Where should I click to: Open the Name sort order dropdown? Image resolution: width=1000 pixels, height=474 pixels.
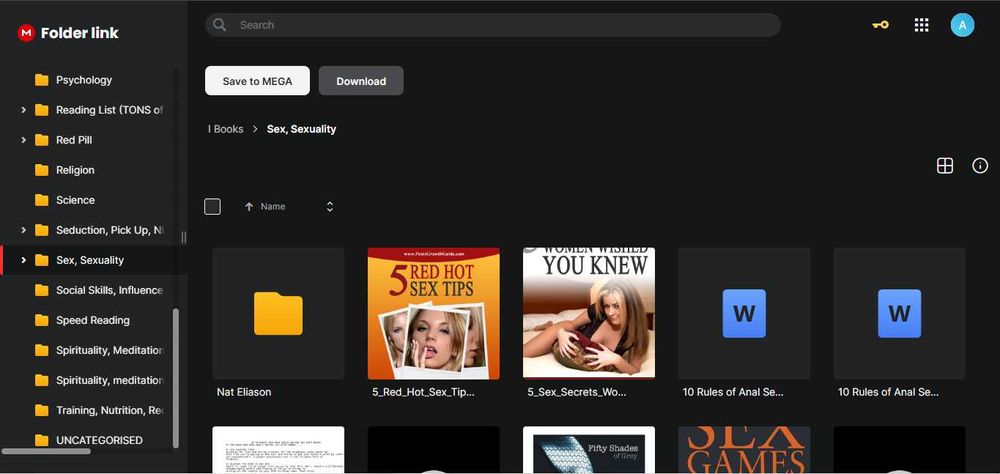tap(330, 207)
